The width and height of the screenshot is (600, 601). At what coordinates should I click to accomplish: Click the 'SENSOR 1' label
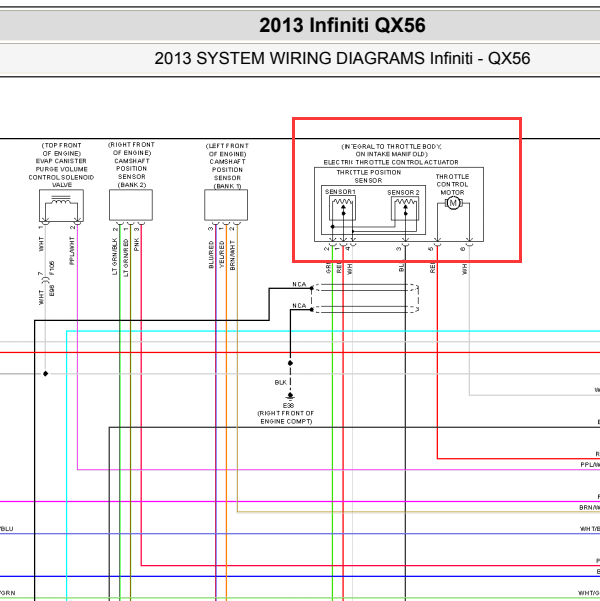(x=340, y=192)
